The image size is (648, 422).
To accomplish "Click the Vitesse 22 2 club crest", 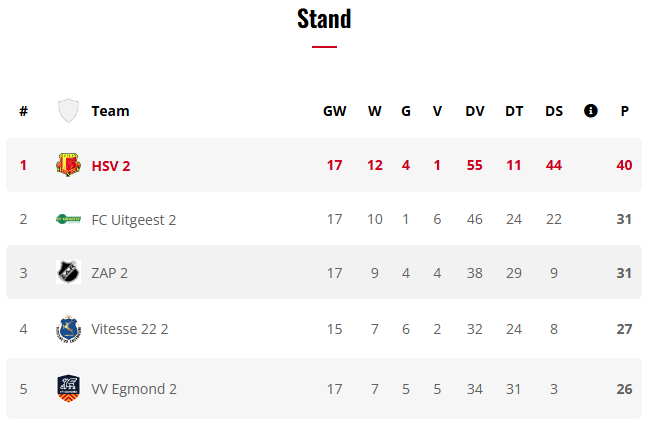I will point(68,328).
